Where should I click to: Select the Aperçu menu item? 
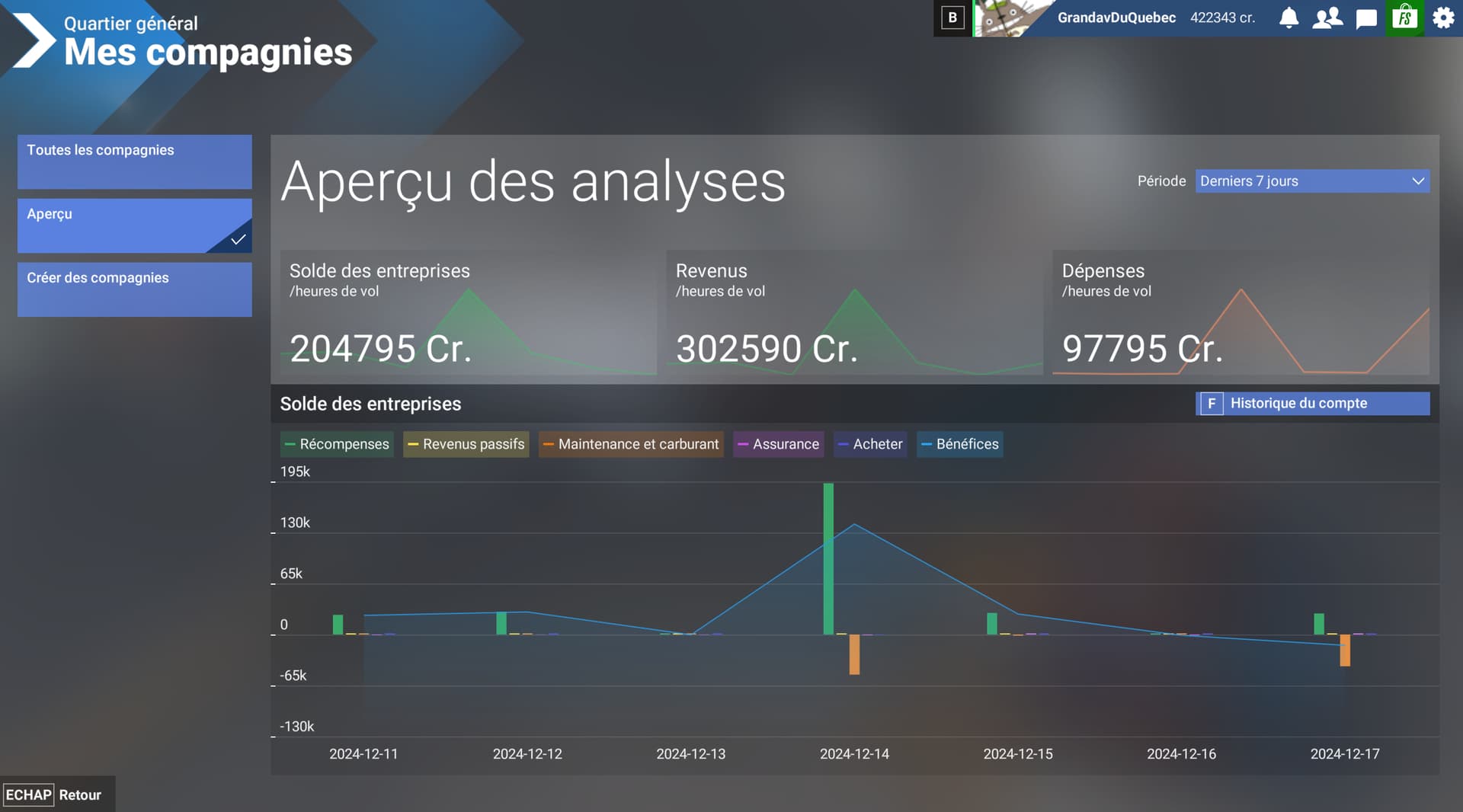click(x=135, y=225)
